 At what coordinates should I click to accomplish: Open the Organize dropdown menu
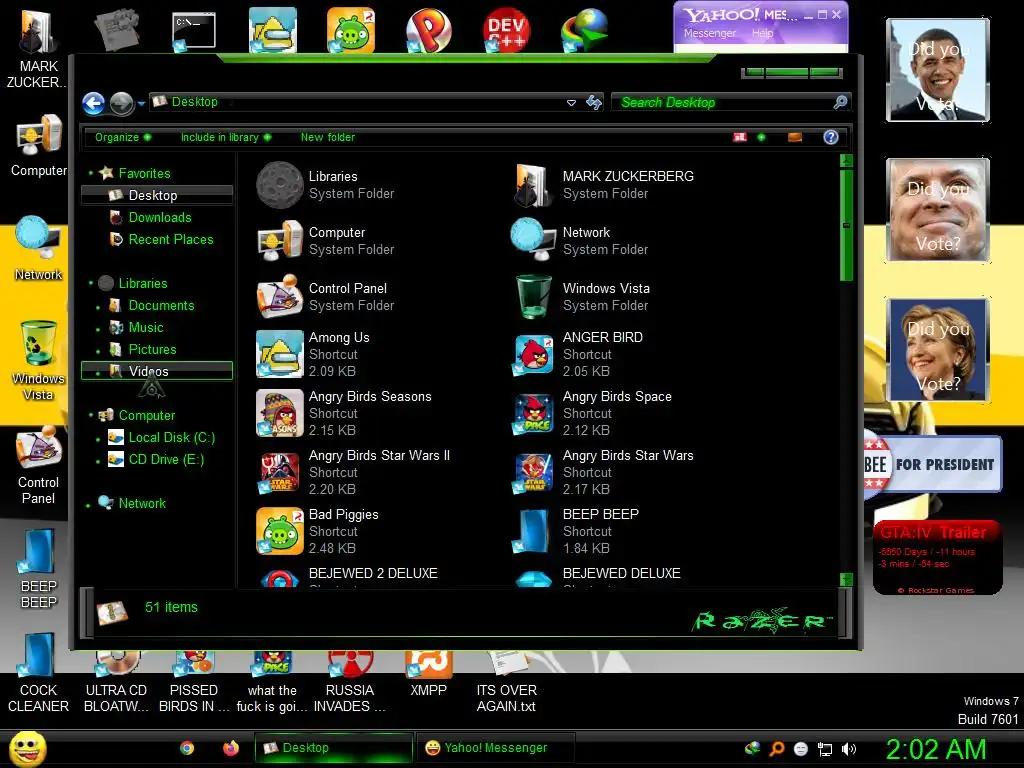click(x=123, y=137)
